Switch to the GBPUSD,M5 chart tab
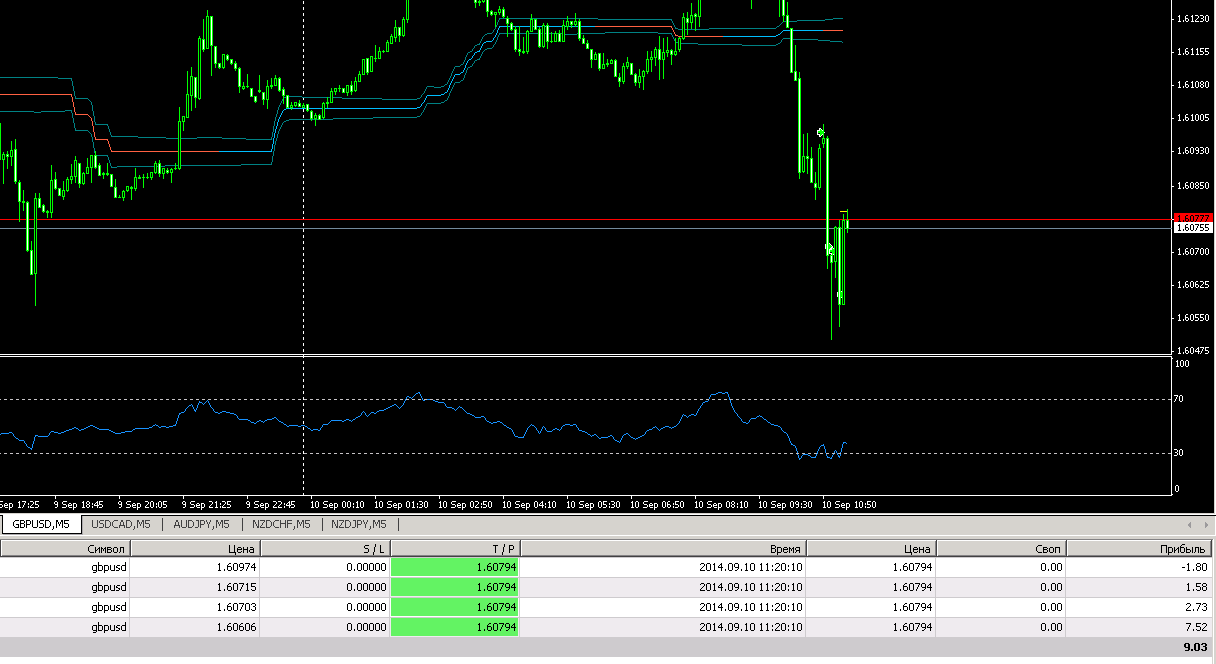The height and width of the screenshot is (664, 1216). (x=41, y=524)
